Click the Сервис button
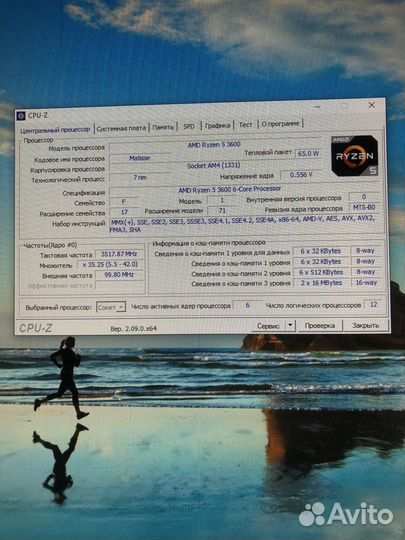The height and width of the screenshot is (540, 405). coord(268,326)
